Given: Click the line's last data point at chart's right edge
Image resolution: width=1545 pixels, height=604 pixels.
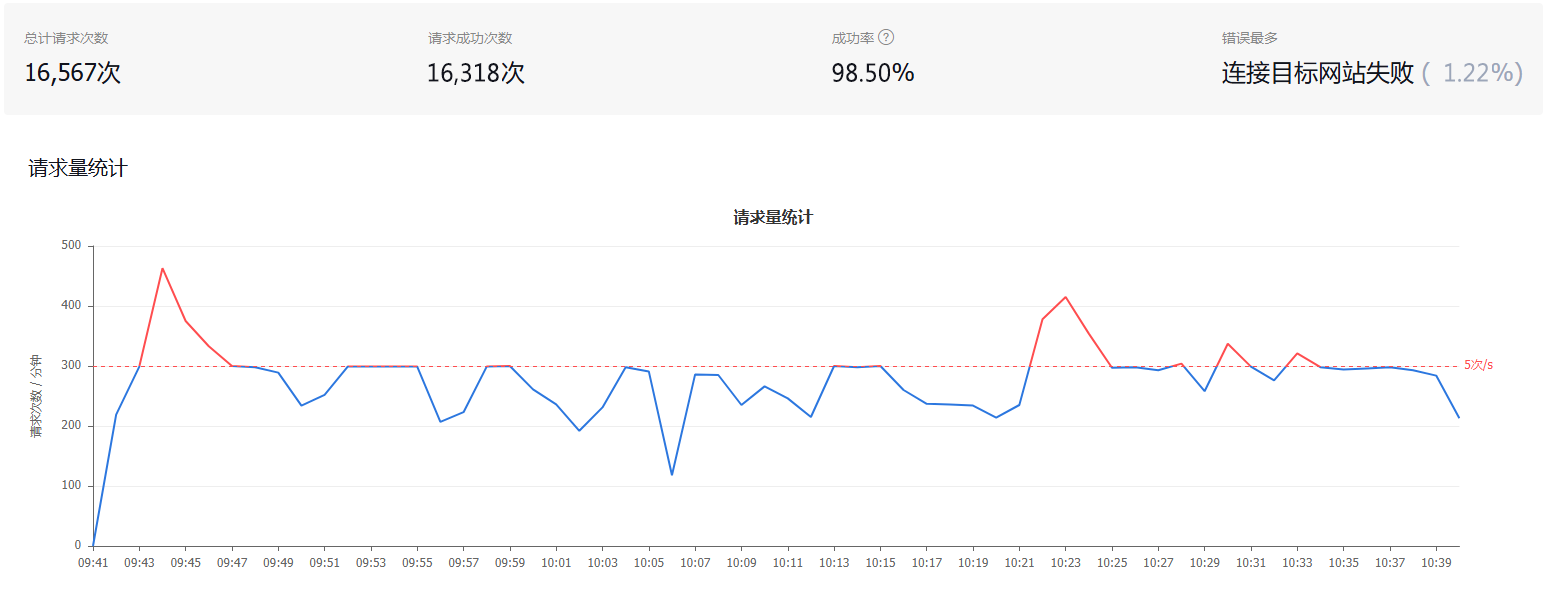Looking at the screenshot, I should point(1459,417).
